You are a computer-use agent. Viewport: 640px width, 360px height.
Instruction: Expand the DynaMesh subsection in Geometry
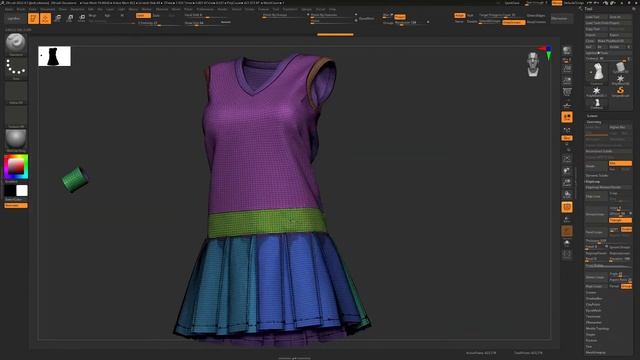pyautogui.click(x=593, y=311)
